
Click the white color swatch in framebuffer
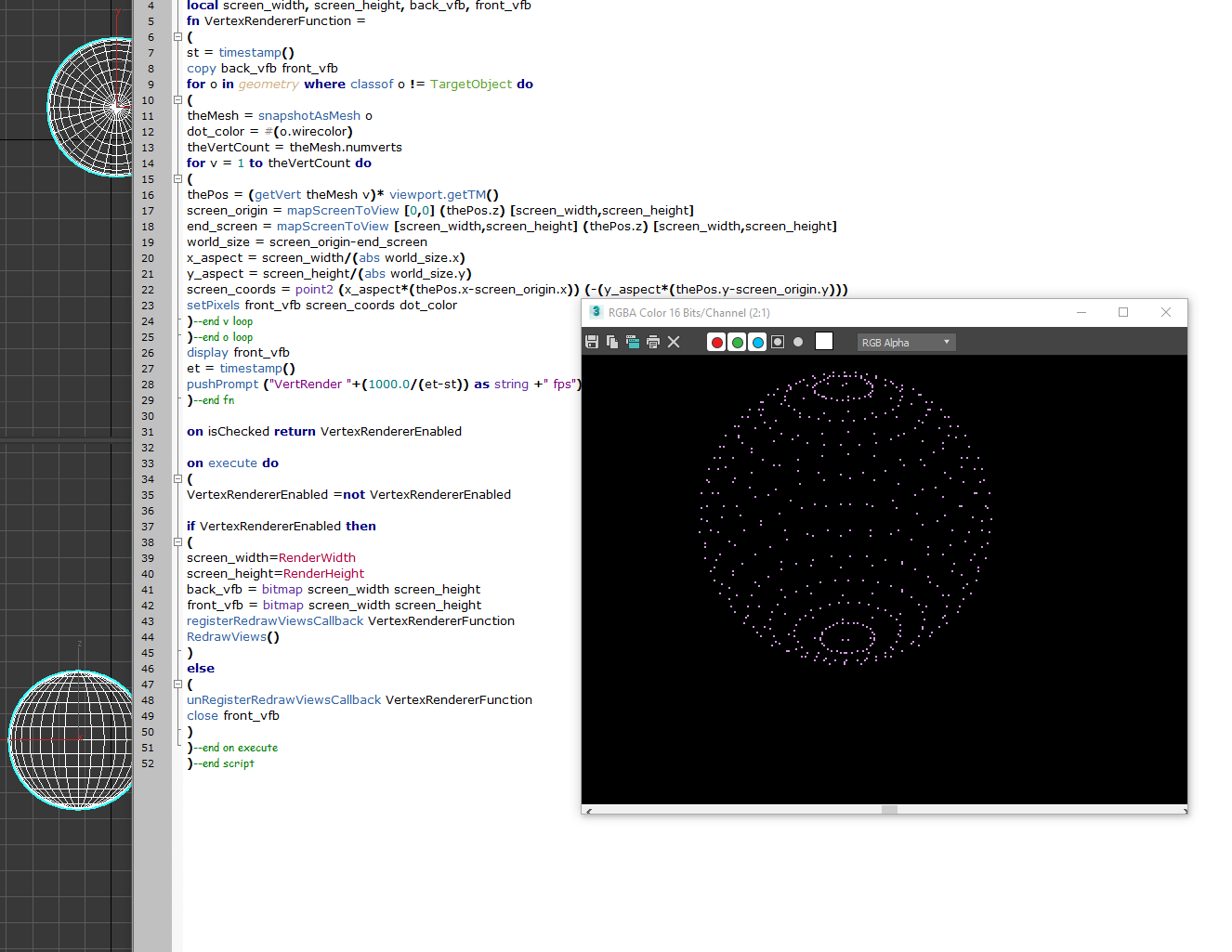(x=824, y=341)
